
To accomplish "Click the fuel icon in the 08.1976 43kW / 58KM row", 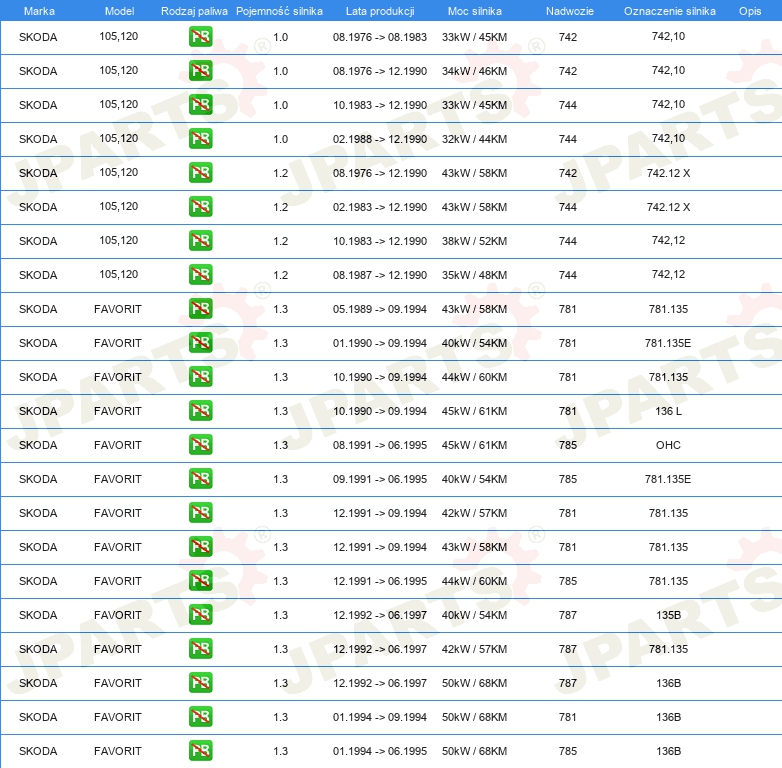I will pos(200,173).
